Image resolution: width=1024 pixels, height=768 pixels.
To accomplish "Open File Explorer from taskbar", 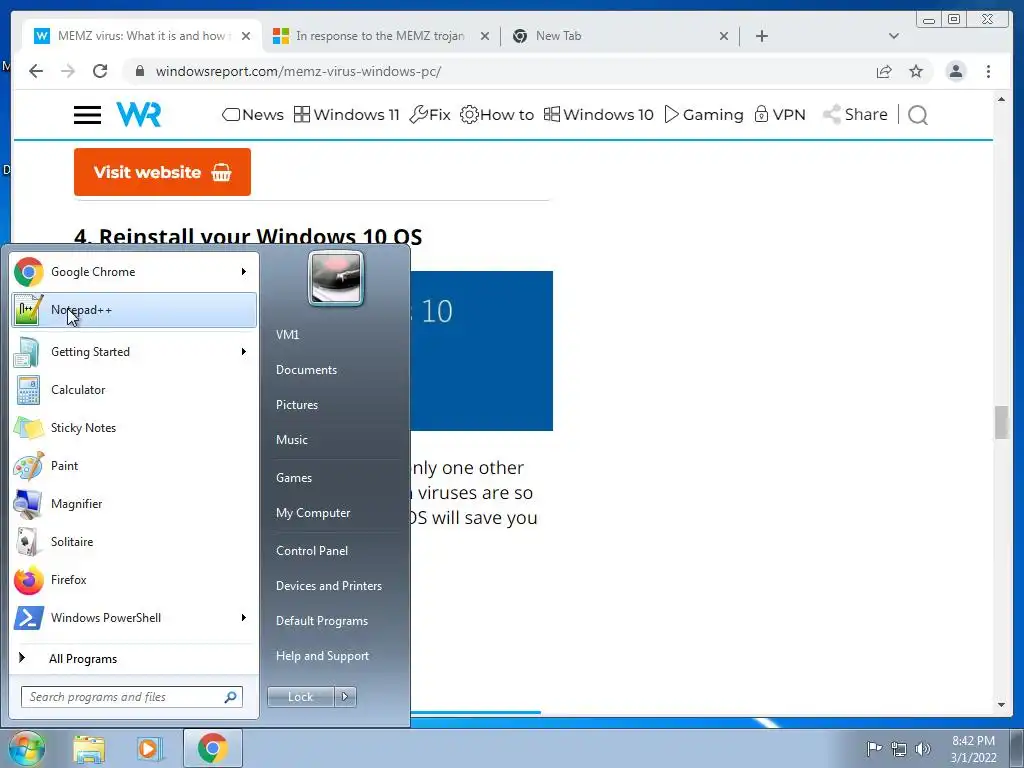I will point(89,748).
